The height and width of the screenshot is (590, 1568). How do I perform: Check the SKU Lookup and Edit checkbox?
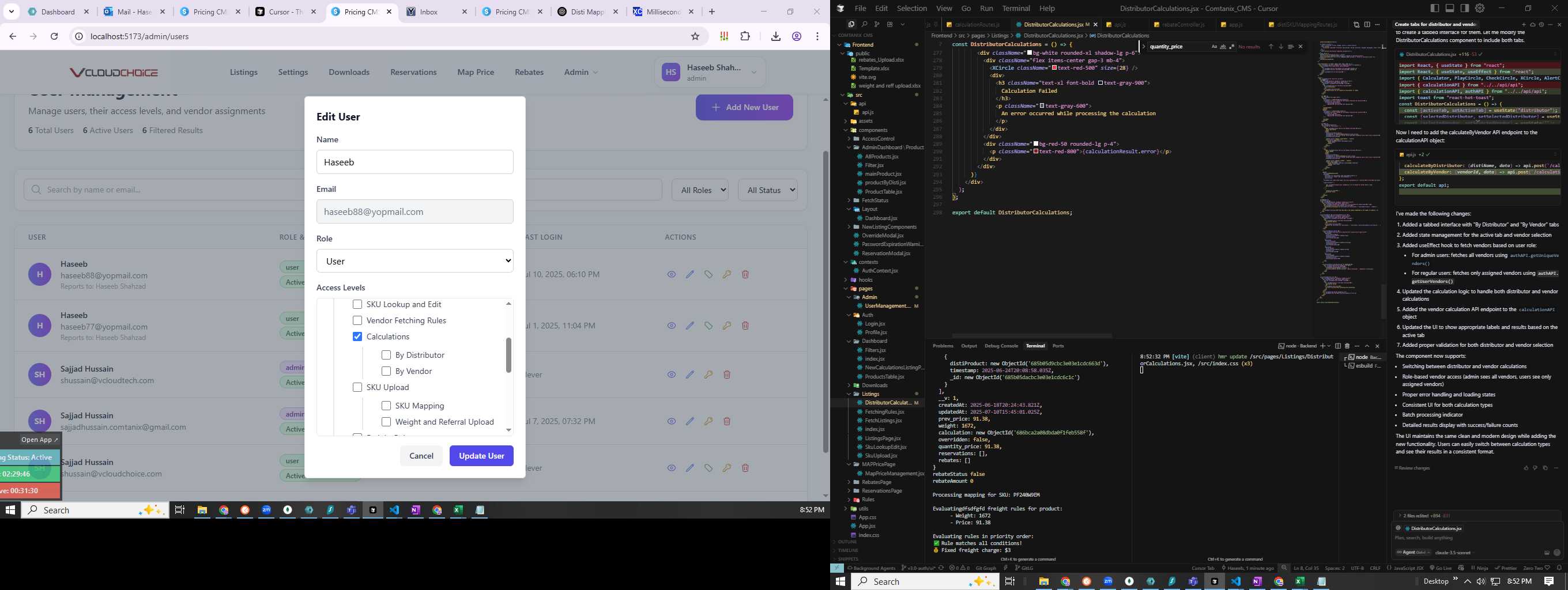pyautogui.click(x=357, y=304)
